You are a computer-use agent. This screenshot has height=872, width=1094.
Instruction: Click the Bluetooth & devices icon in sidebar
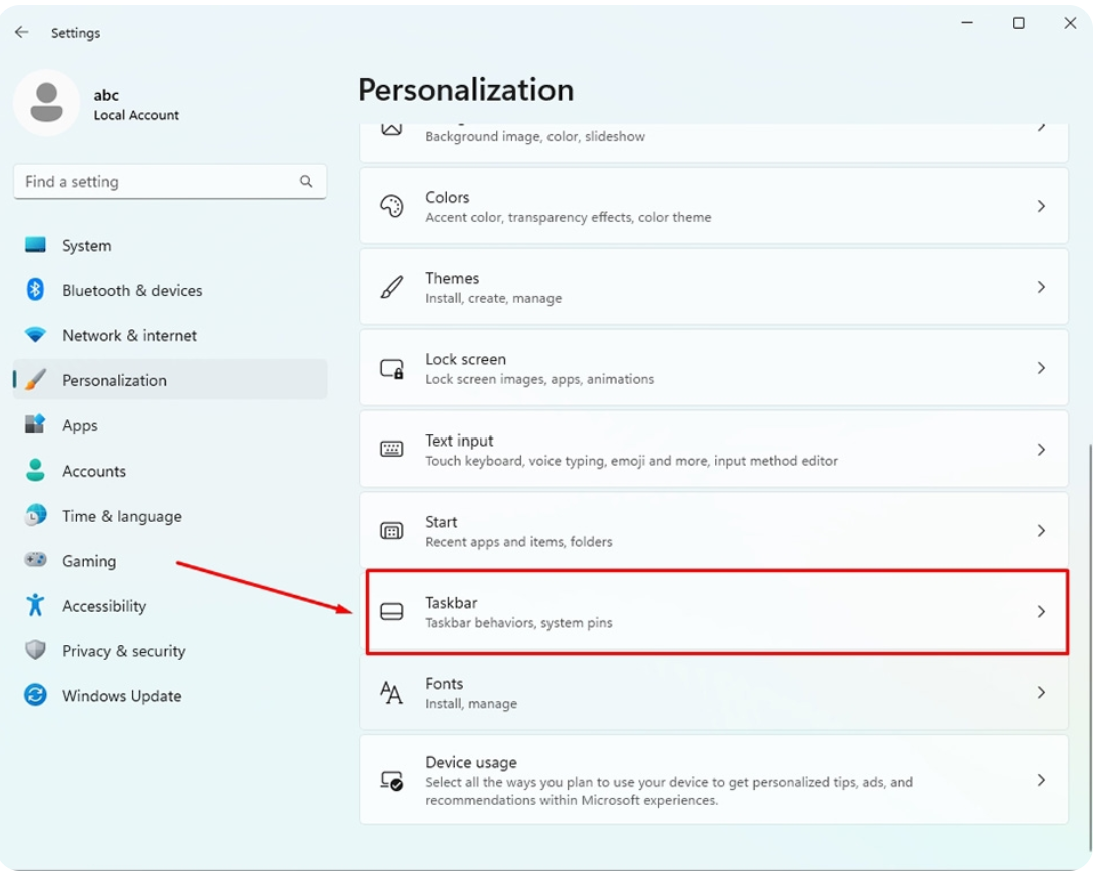36,290
